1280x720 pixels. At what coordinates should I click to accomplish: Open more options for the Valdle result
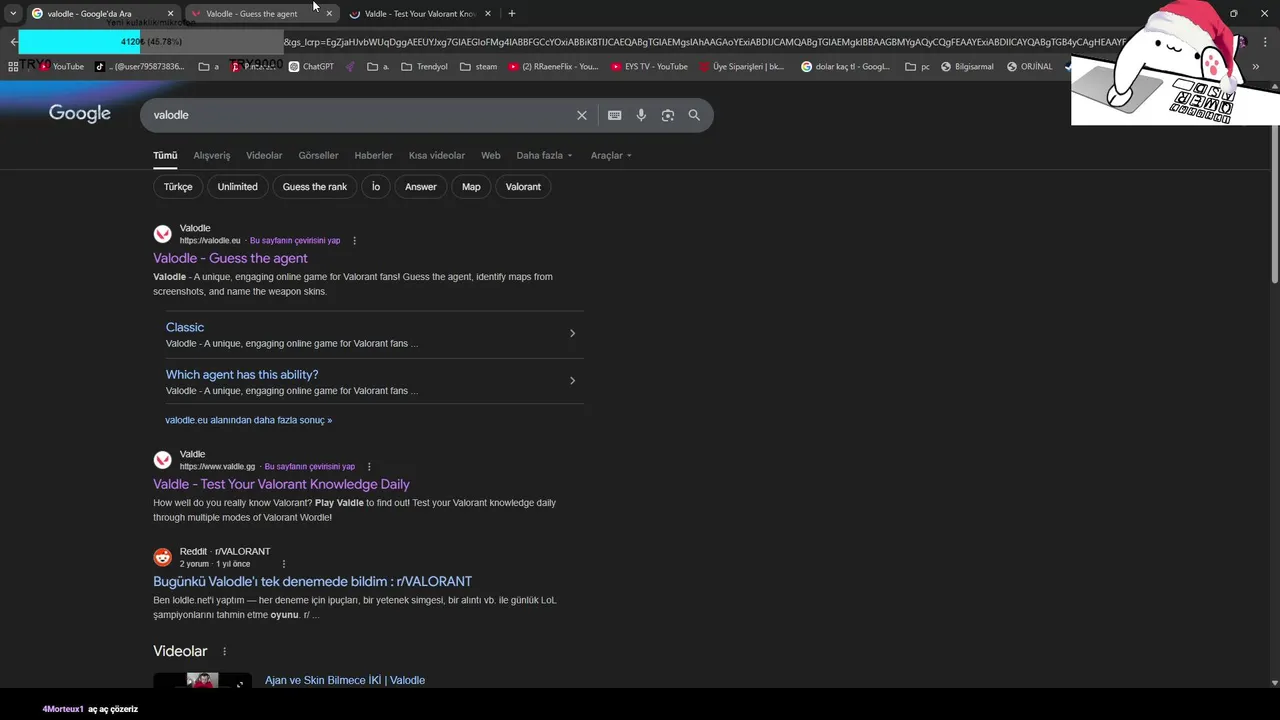[x=369, y=467]
